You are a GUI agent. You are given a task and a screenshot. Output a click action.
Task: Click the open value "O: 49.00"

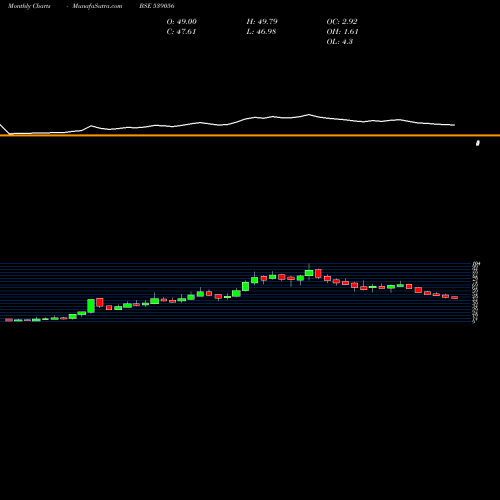182,22
